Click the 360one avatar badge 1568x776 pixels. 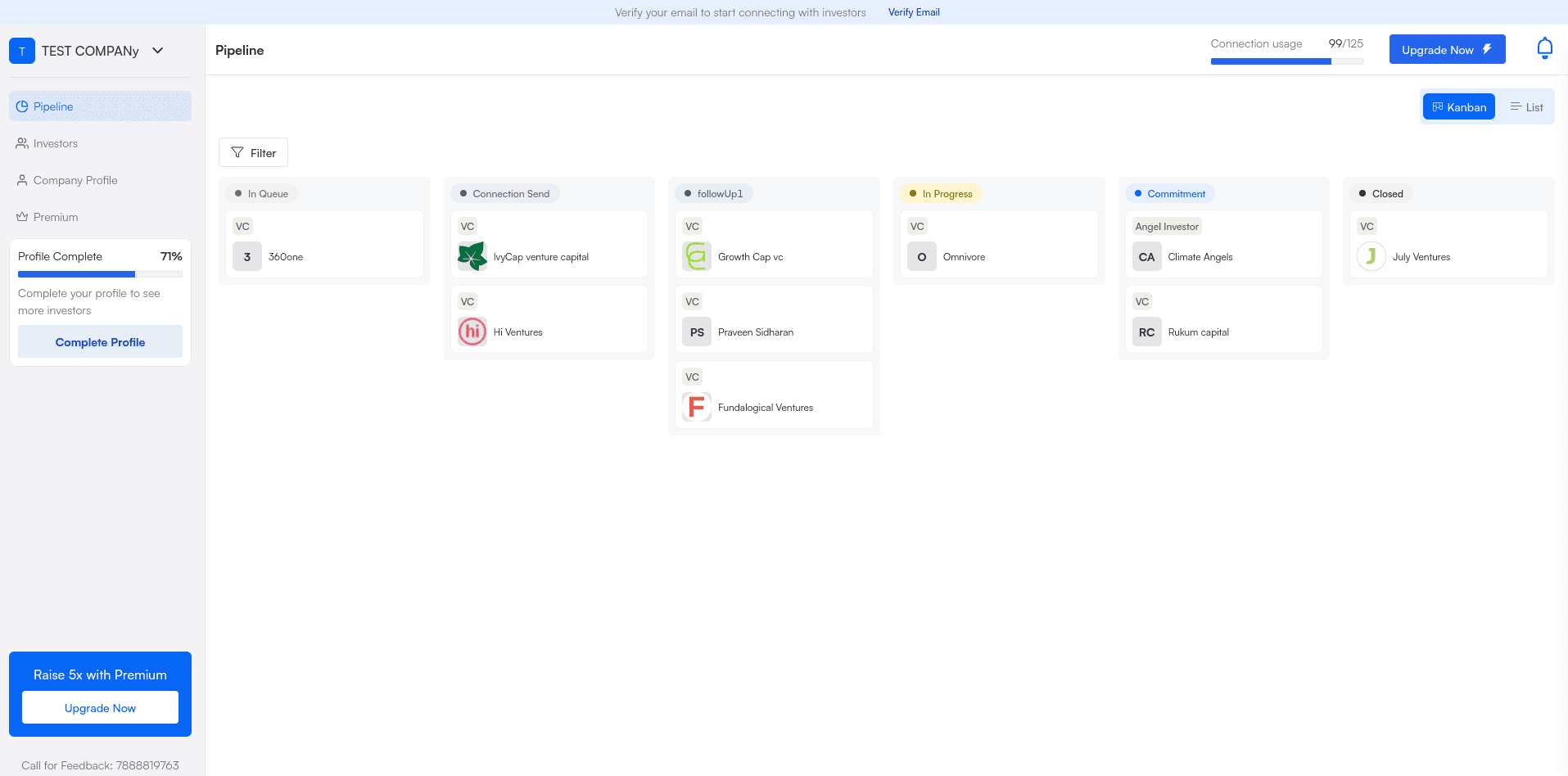coord(247,256)
